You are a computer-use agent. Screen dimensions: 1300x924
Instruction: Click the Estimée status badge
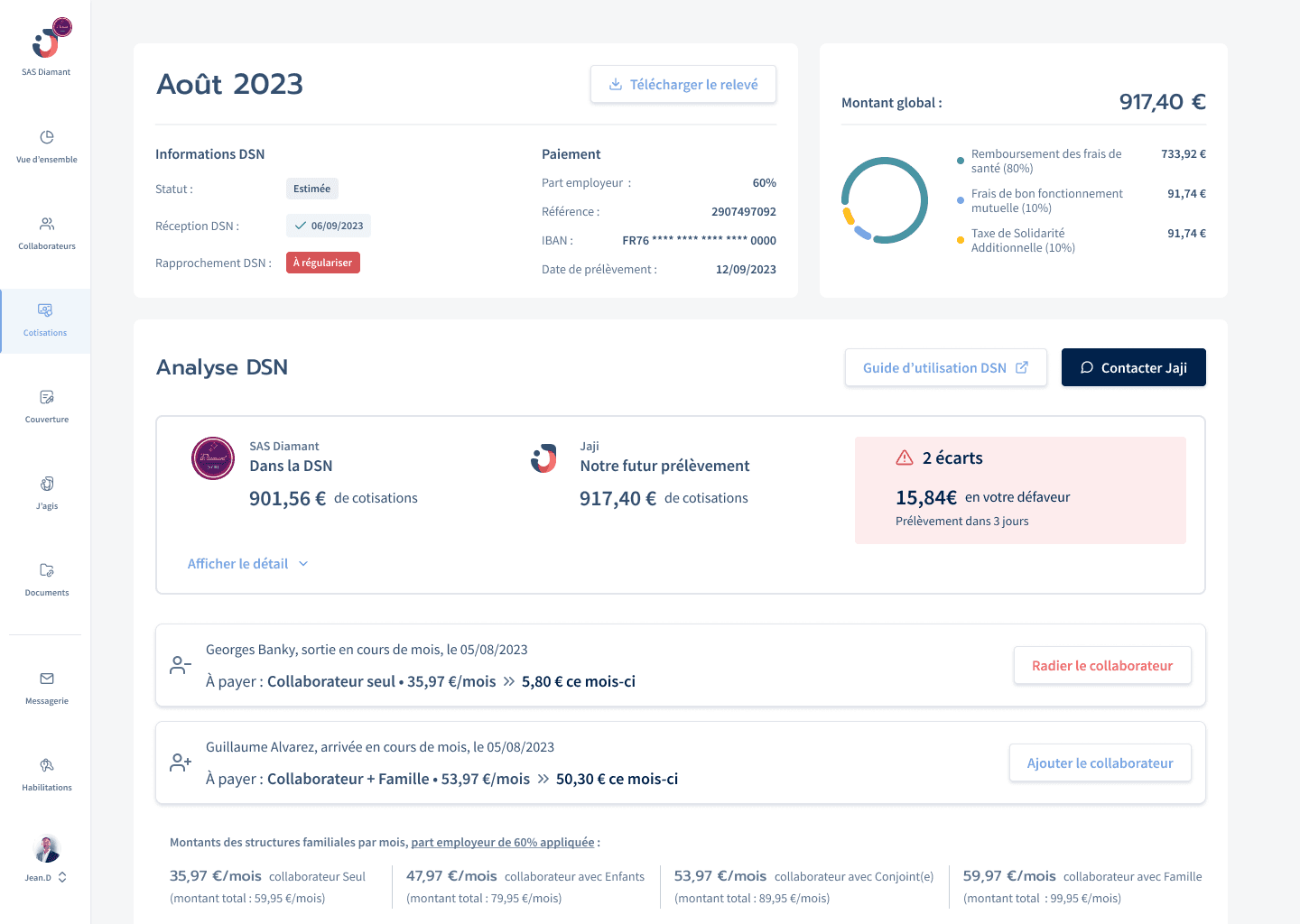pos(312,189)
